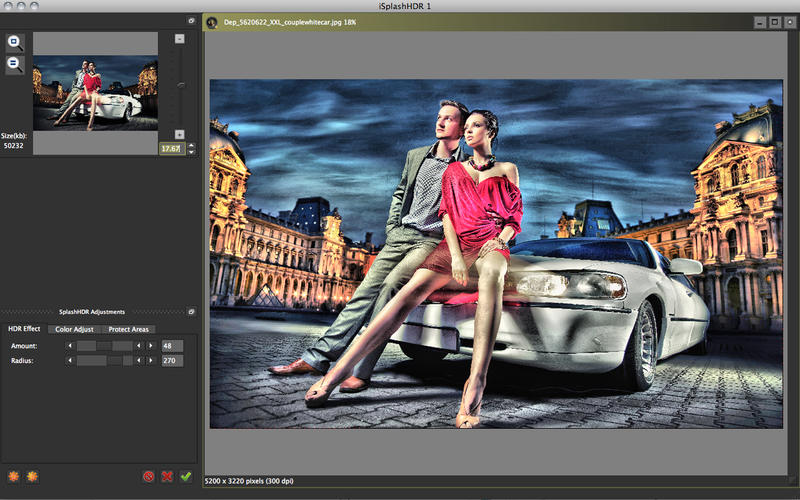Image resolution: width=800 pixels, height=500 pixels.
Task: Click the minus button above zoom slider
Action: click(x=180, y=39)
